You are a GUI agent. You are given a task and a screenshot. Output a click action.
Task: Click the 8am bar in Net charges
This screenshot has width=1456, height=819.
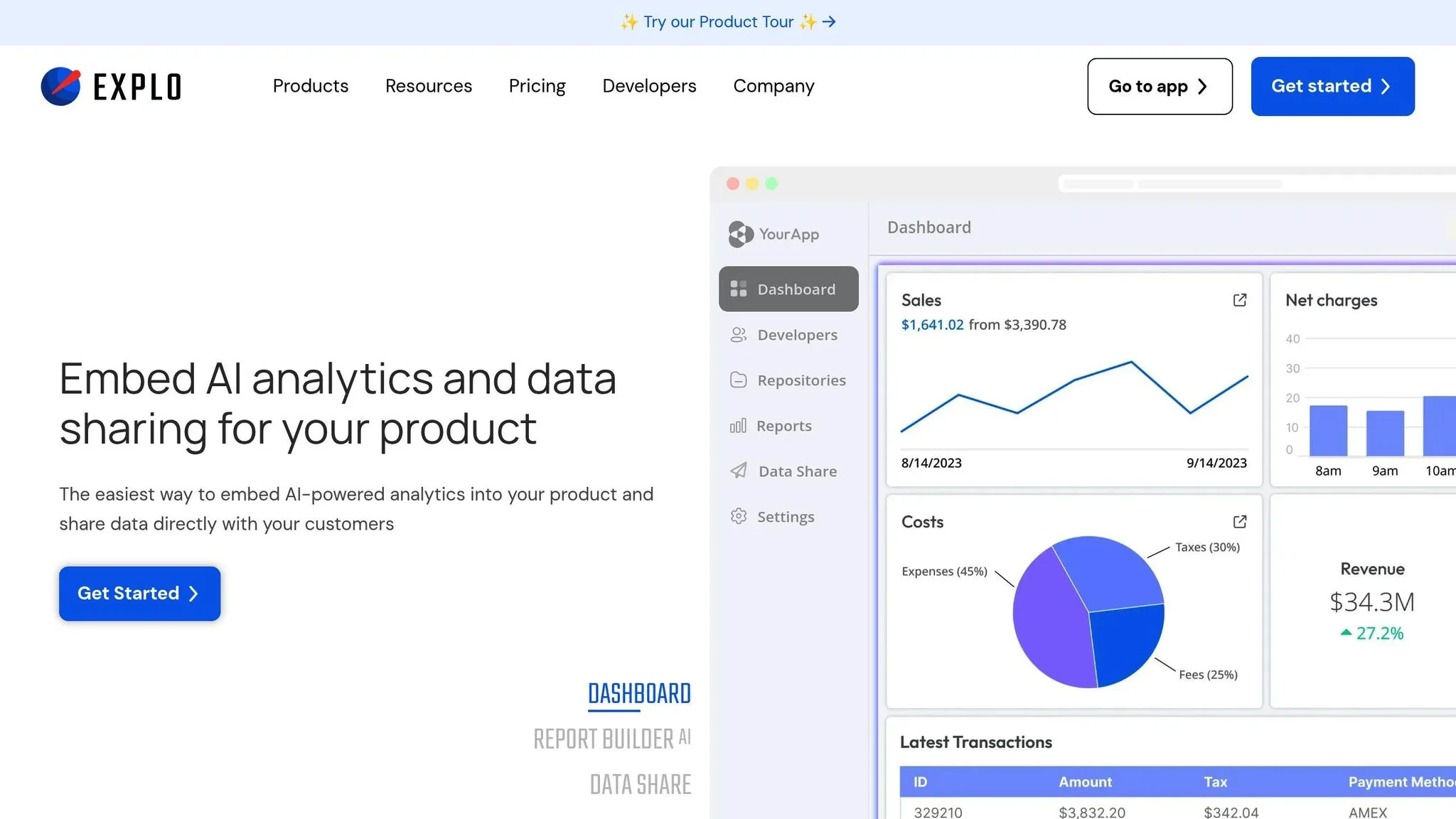coord(1328,430)
